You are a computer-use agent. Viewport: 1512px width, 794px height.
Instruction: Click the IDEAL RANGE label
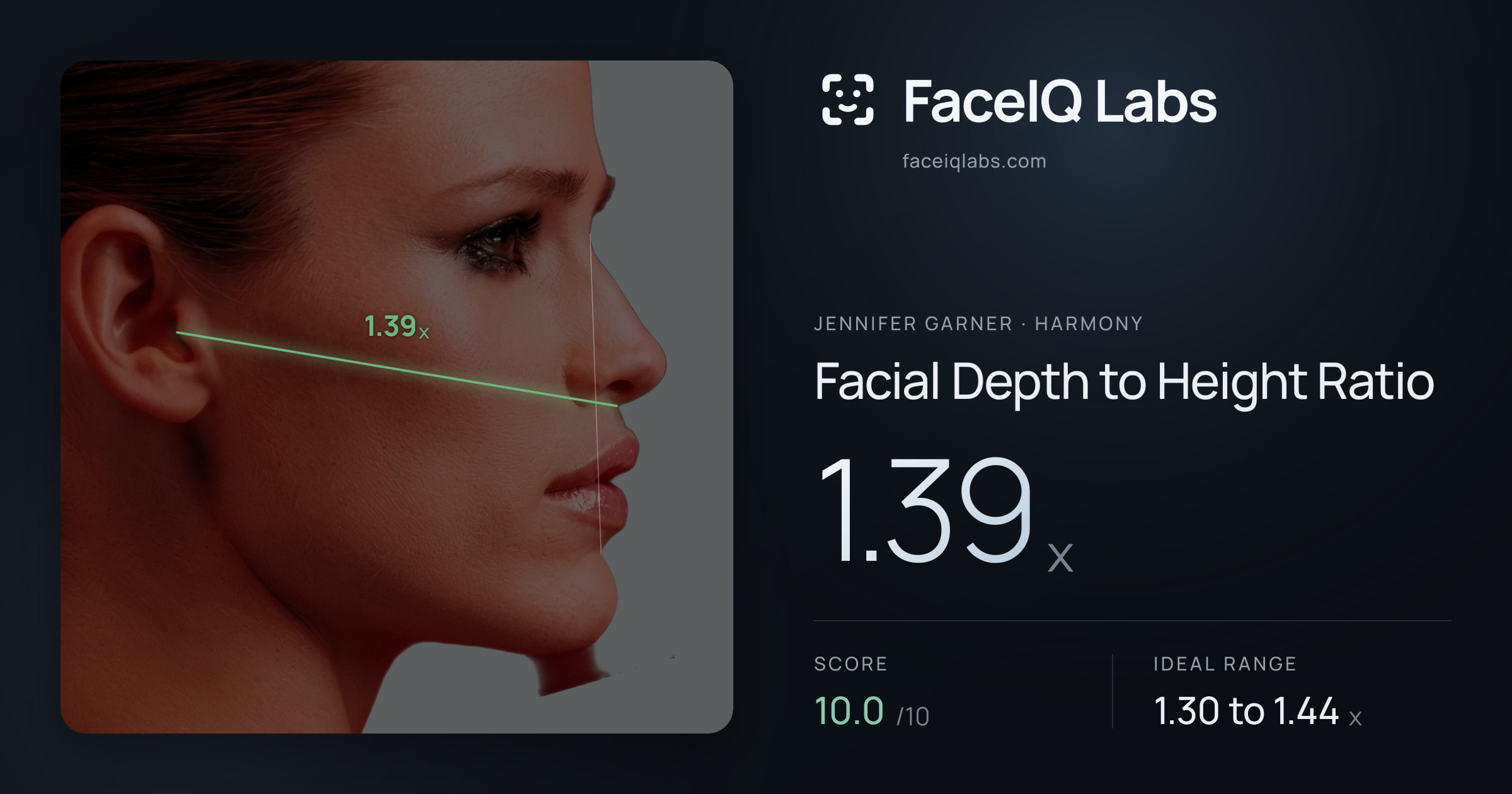coord(1225,664)
